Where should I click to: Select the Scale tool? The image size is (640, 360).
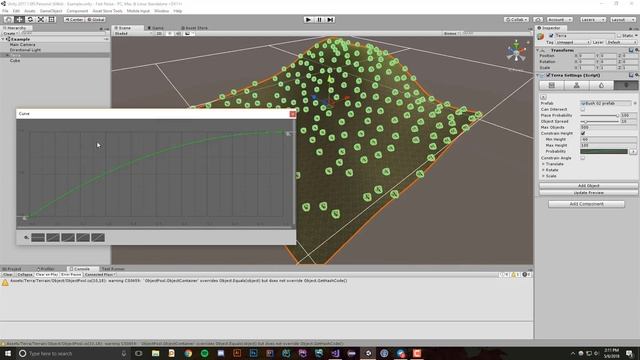tap(41, 19)
